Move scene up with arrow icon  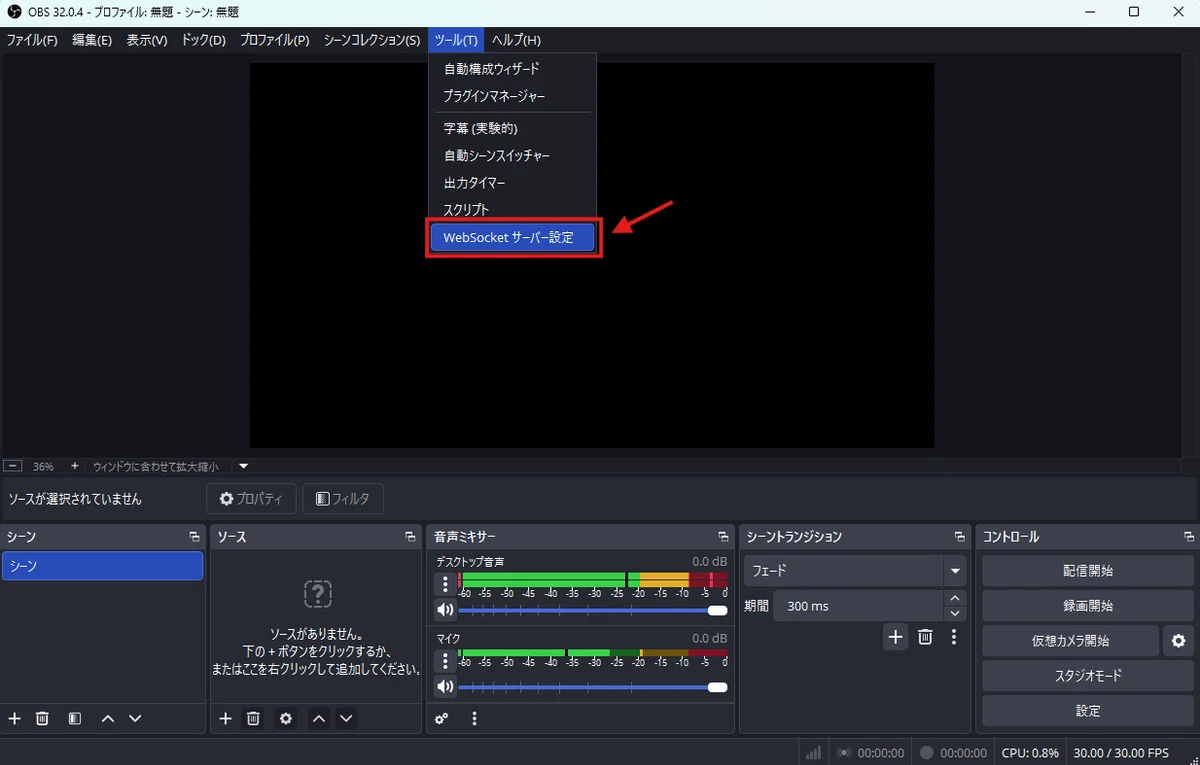[x=108, y=718]
